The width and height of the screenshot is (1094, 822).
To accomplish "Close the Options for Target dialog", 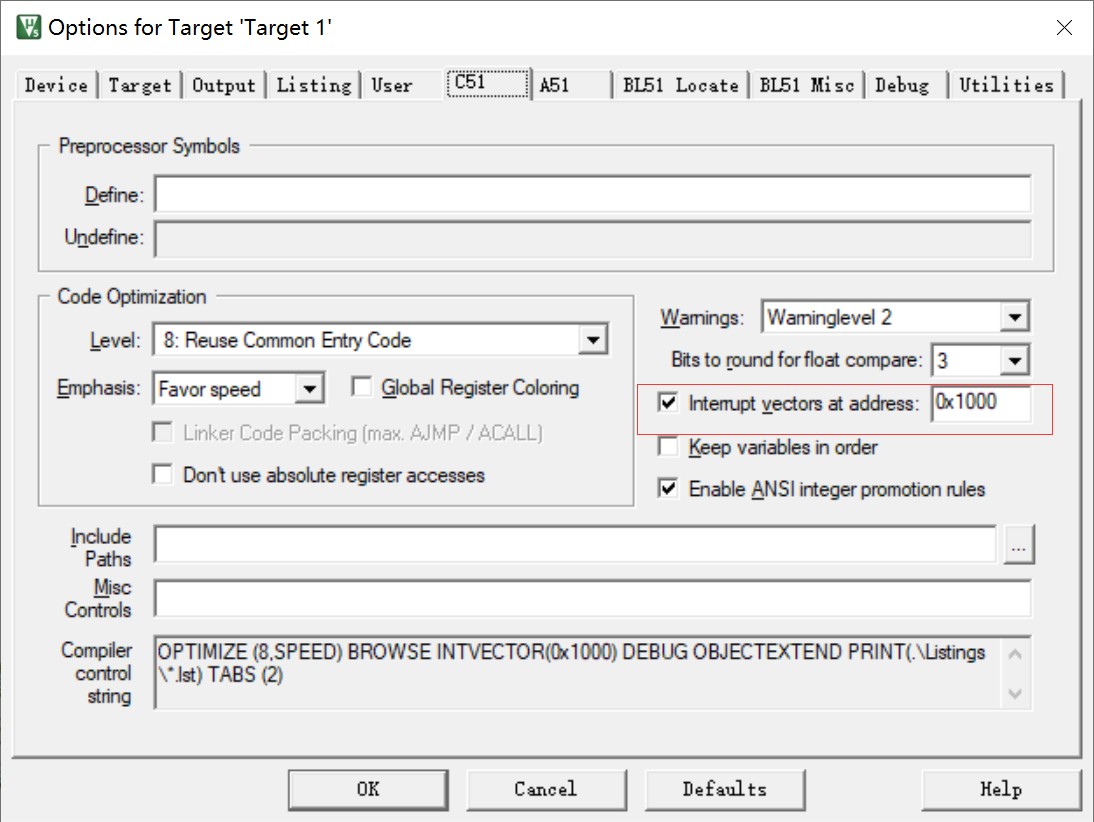I will [1064, 27].
